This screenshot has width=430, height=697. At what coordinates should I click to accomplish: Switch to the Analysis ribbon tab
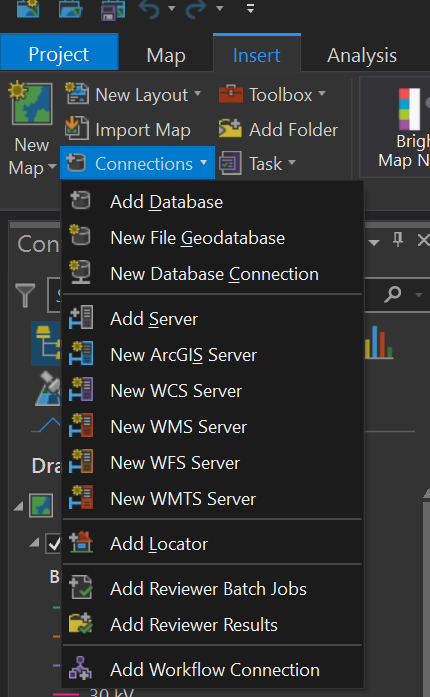click(x=362, y=56)
